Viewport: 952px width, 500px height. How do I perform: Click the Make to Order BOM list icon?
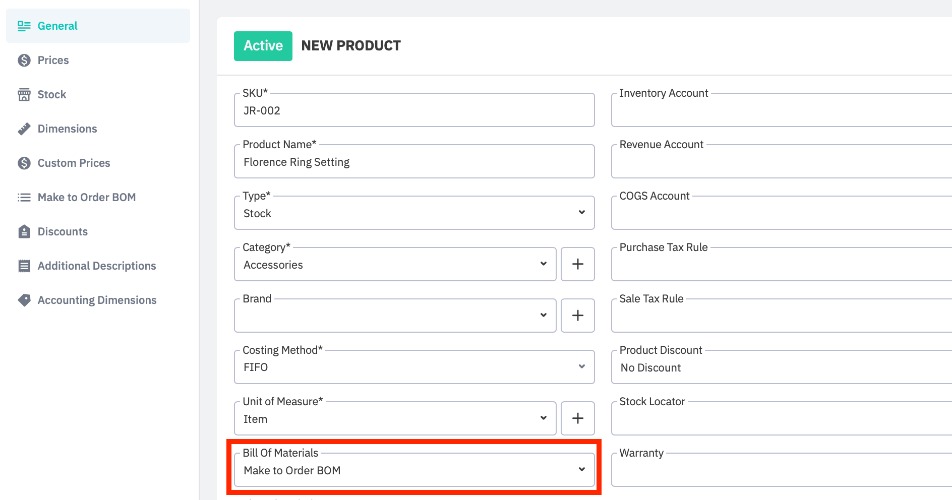click(x=24, y=197)
